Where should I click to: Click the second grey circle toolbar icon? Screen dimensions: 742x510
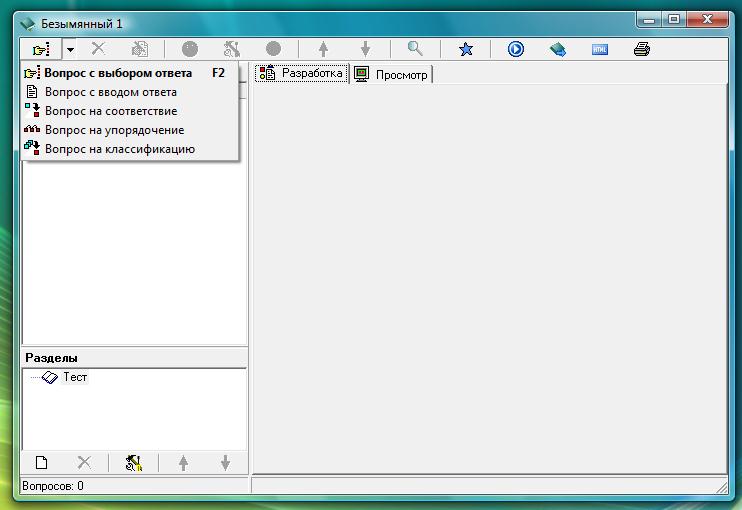pos(274,49)
